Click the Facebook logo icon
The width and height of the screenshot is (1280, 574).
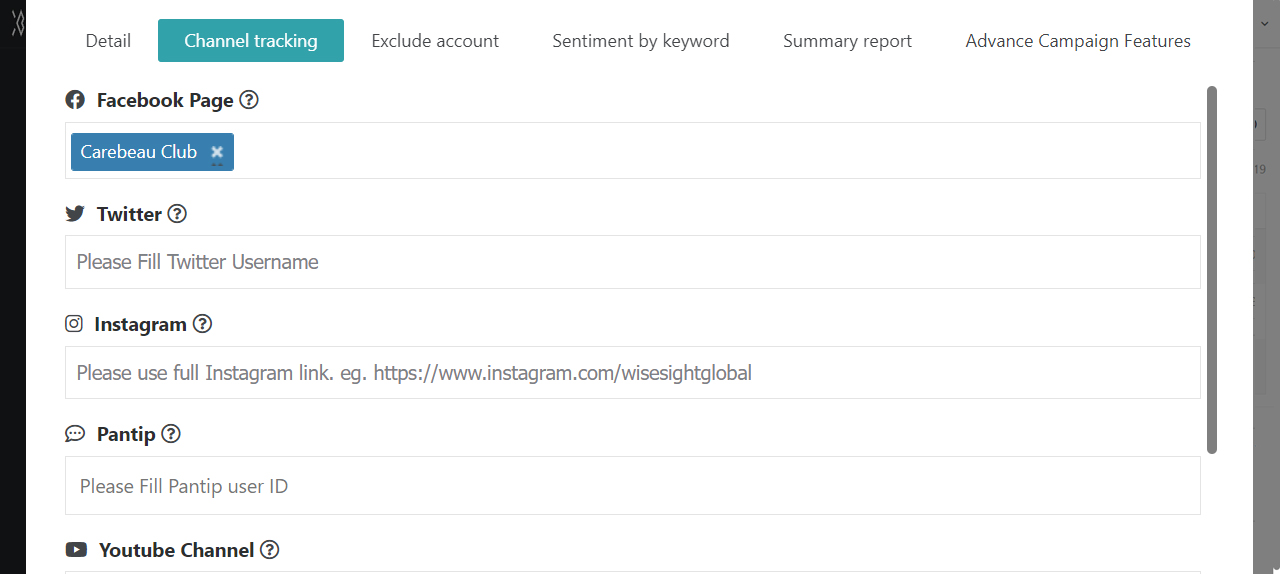pyautogui.click(x=75, y=100)
